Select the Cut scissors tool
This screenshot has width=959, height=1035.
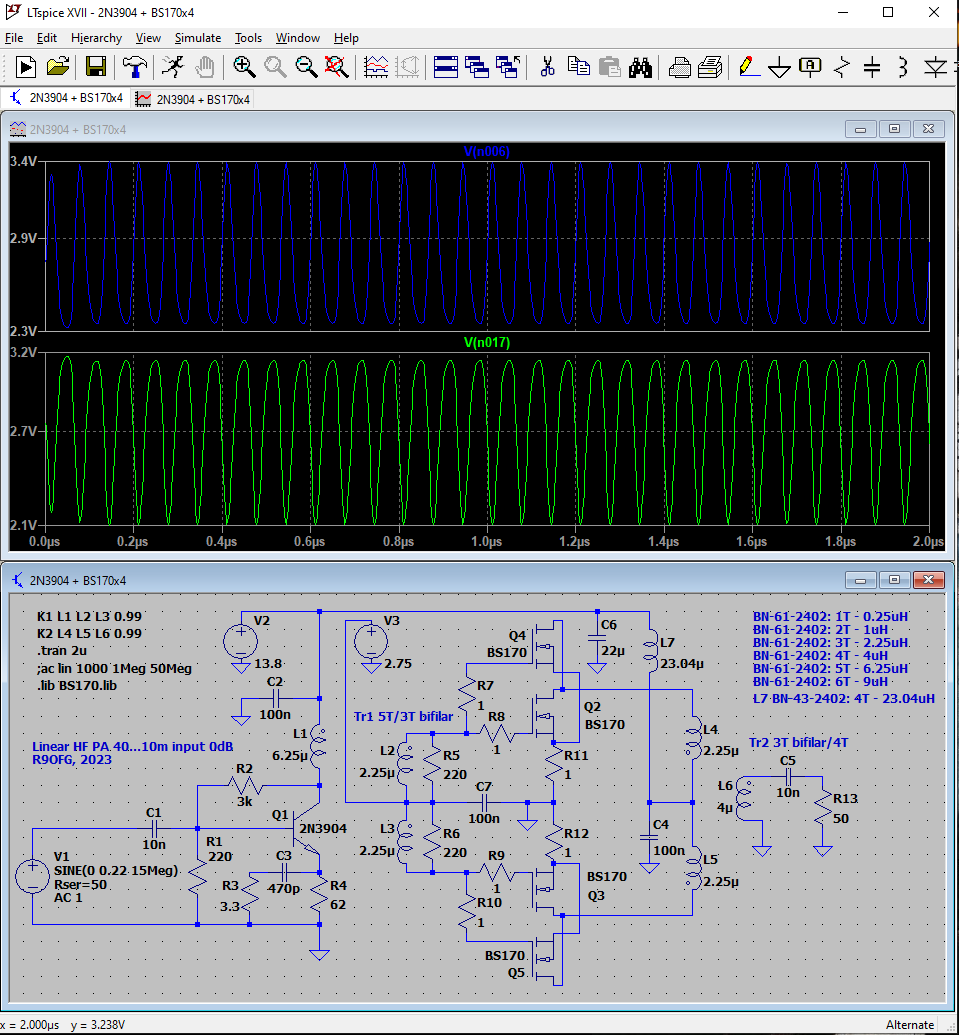pos(547,67)
